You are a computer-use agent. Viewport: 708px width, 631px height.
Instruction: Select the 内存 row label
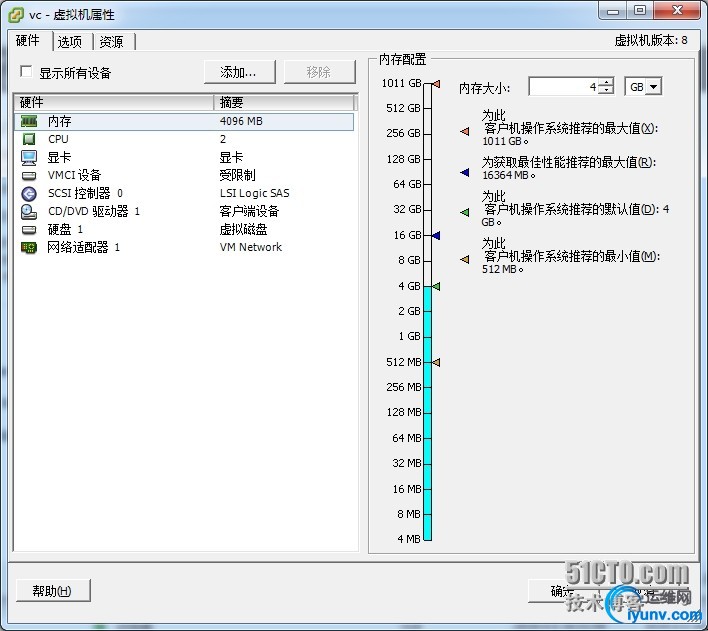pyautogui.click(x=60, y=121)
